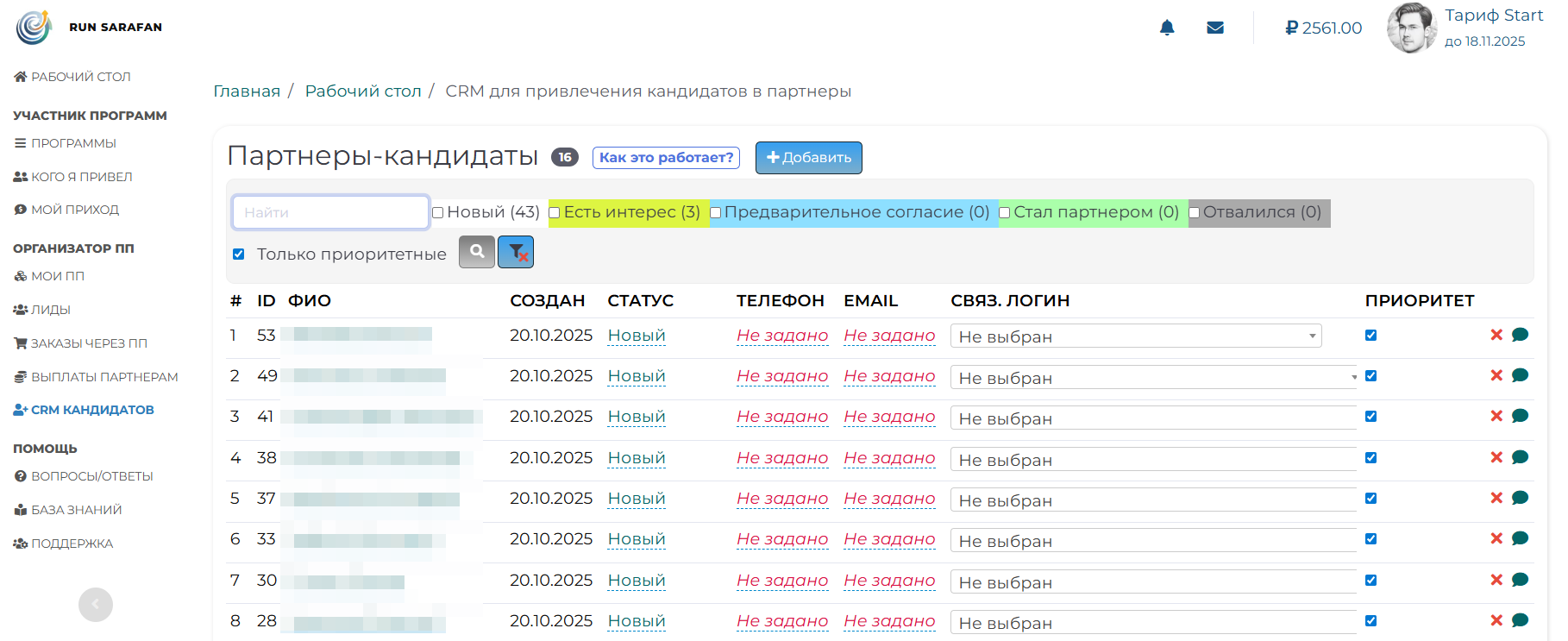
Task: Focus the 'Найти' search field
Action: click(330, 212)
